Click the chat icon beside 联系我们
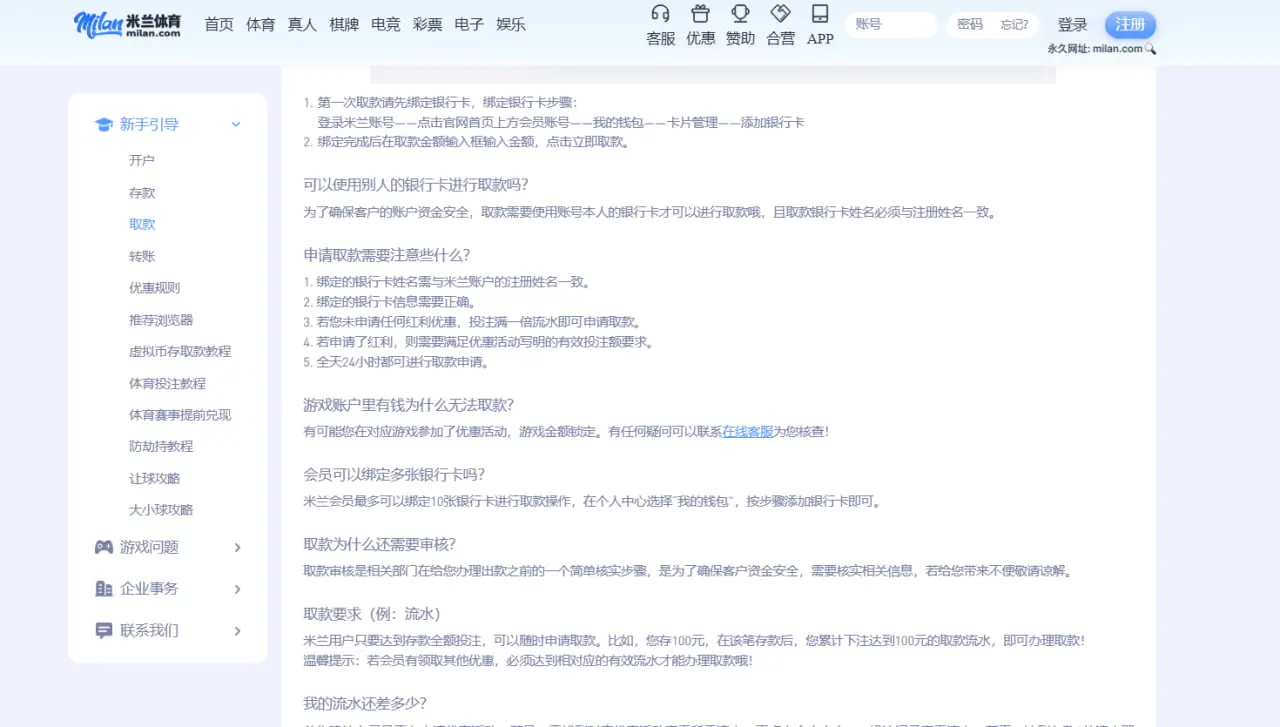This screenshot has width=1280, height=727. pos(104,630)
